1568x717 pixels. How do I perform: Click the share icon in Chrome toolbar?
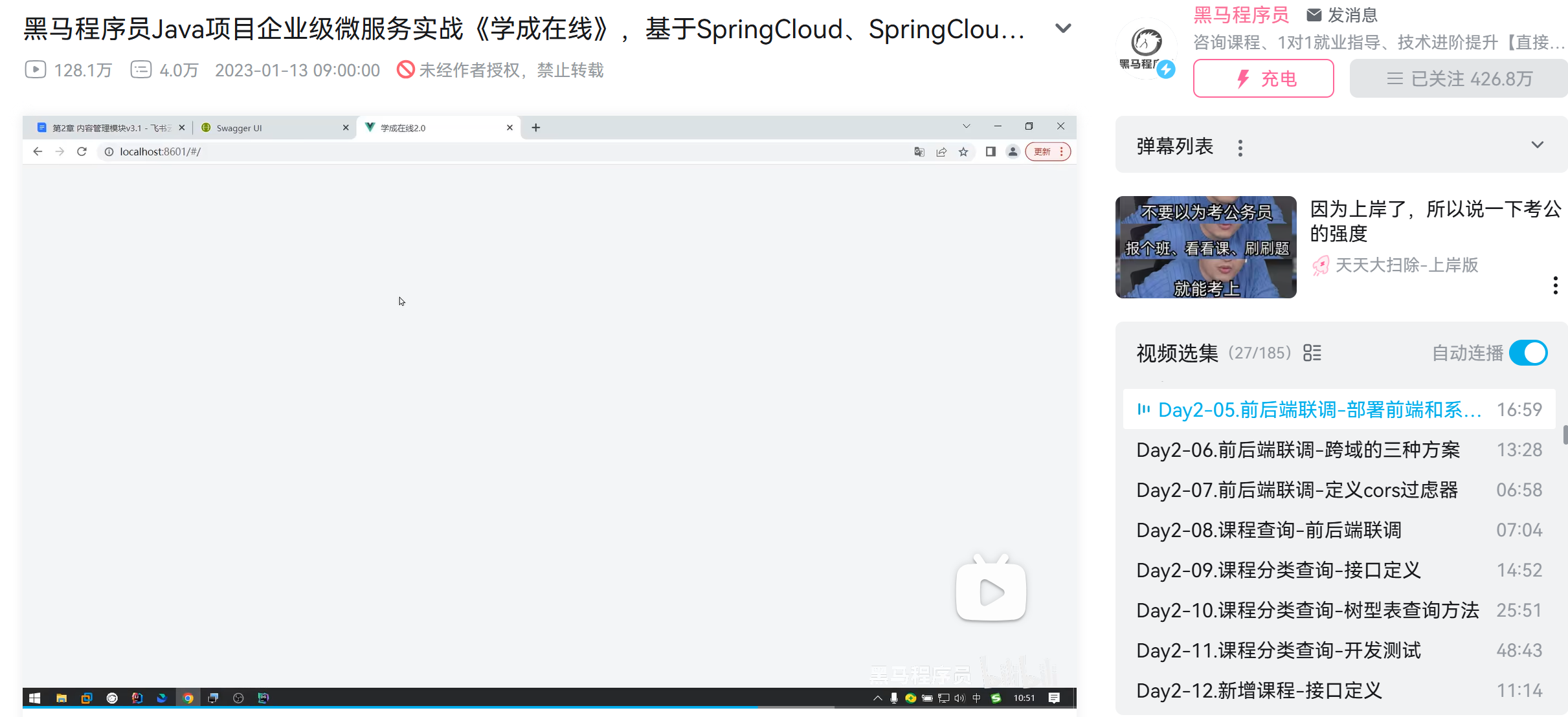(942, 151)
